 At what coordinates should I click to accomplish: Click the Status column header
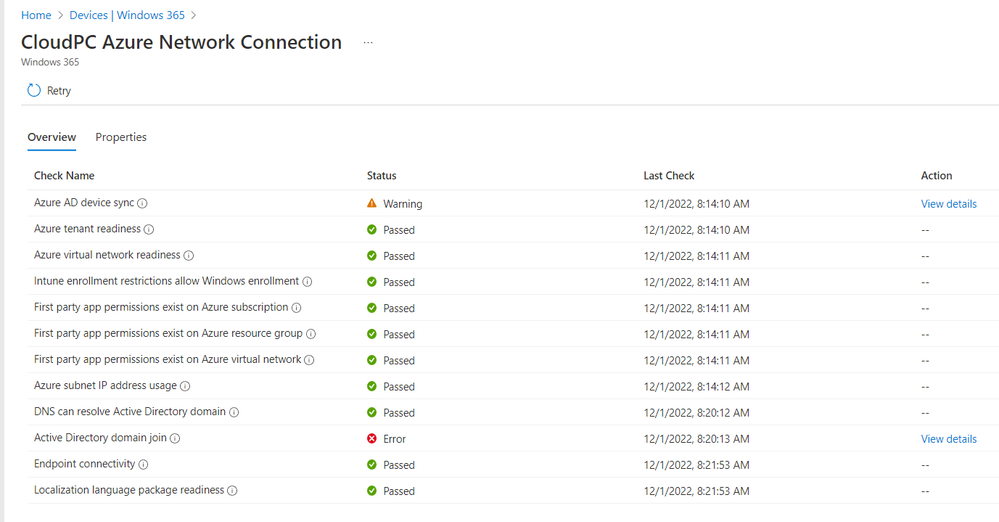(382, 176)
